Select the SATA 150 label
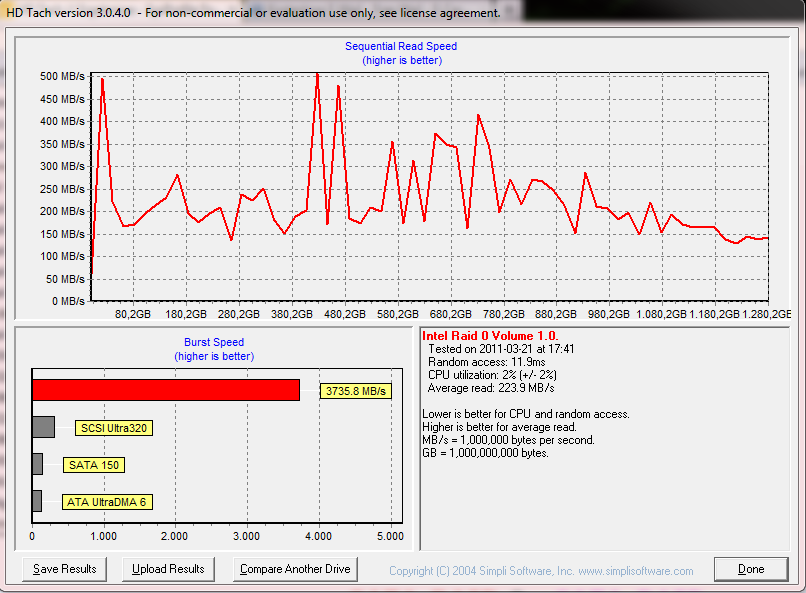Screen dimensions: 806x593 94,465
